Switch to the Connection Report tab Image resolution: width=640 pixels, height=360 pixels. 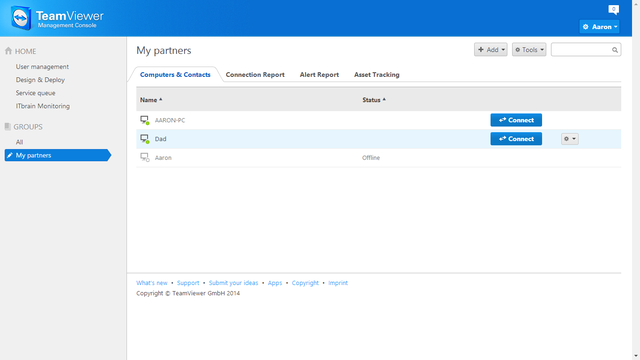click(255, 75)
